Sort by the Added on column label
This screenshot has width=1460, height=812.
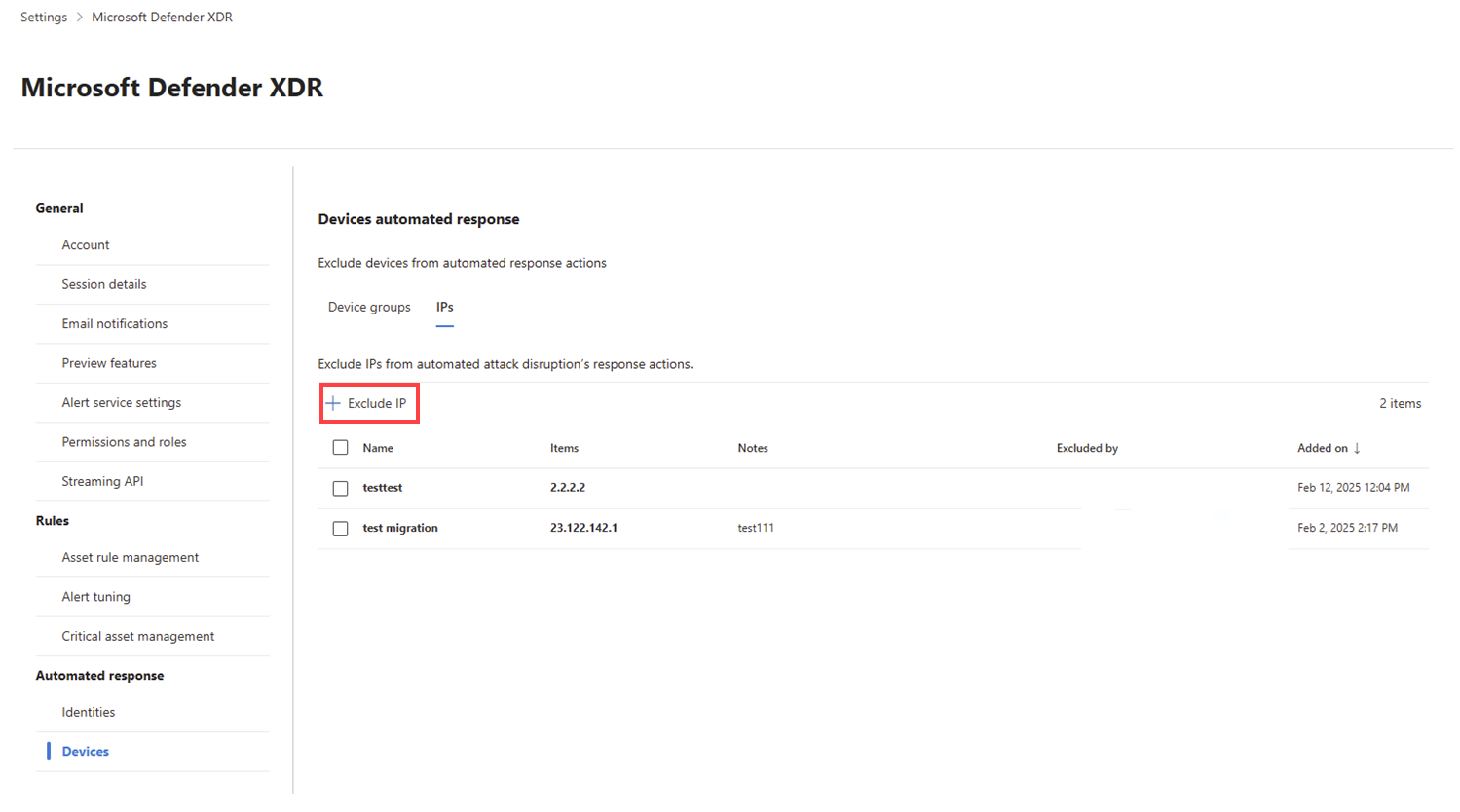(x=1323, y=448)
